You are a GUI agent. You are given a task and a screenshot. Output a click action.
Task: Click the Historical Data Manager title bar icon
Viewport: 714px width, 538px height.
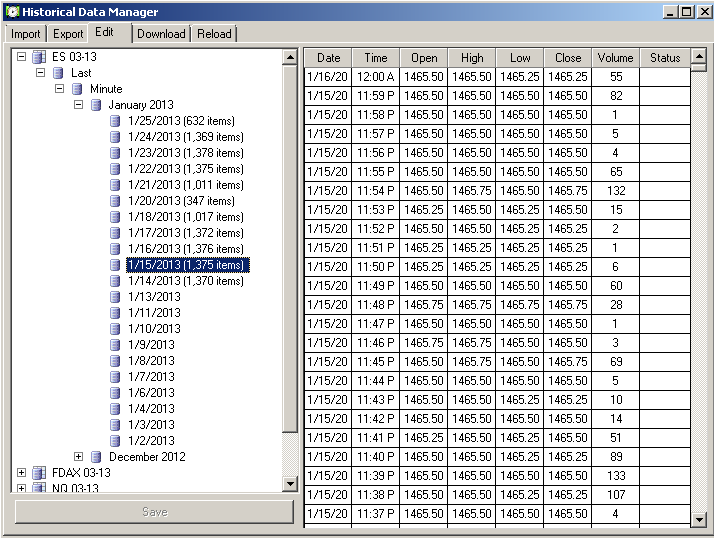pyautogui.click(x=12, y=11)
